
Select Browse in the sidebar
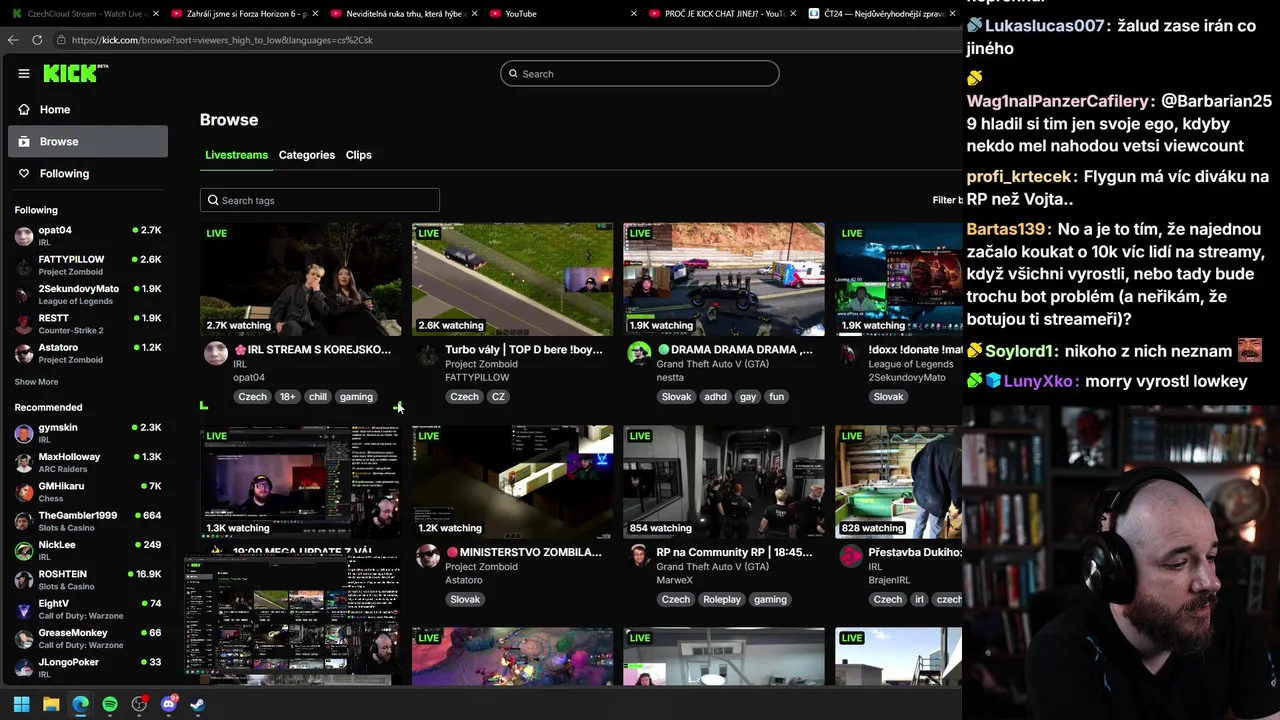coord(88,141)
